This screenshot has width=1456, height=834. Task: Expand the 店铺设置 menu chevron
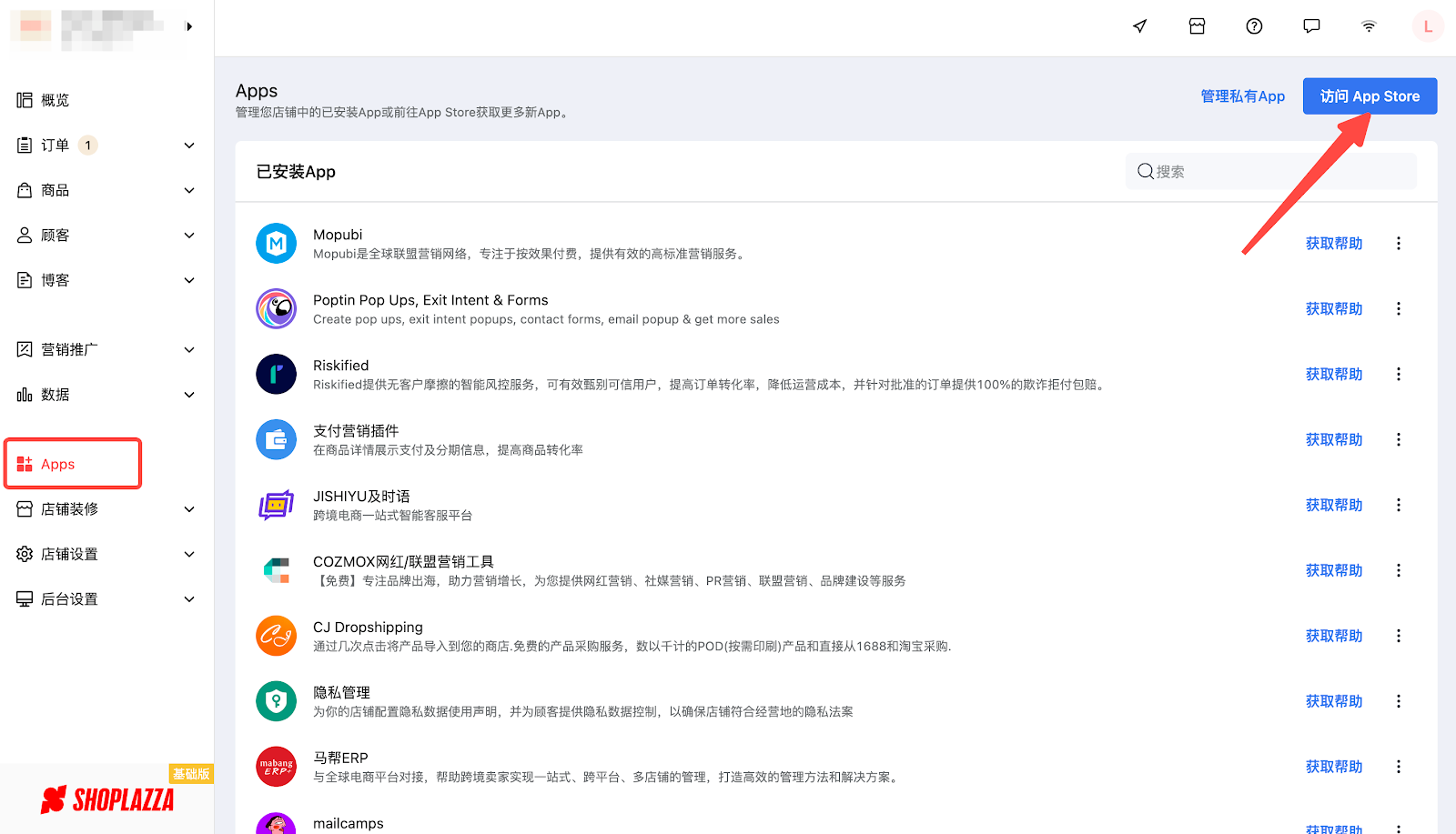point(189,554)
